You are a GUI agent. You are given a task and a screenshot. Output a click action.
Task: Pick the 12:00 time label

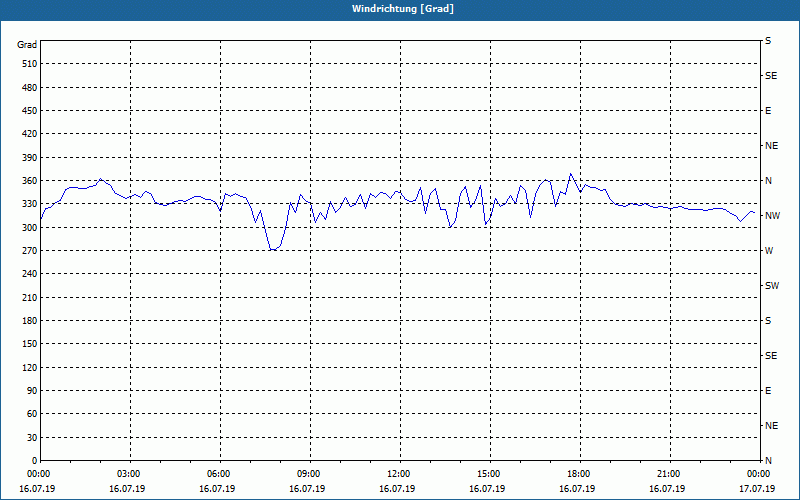point(399,474)
